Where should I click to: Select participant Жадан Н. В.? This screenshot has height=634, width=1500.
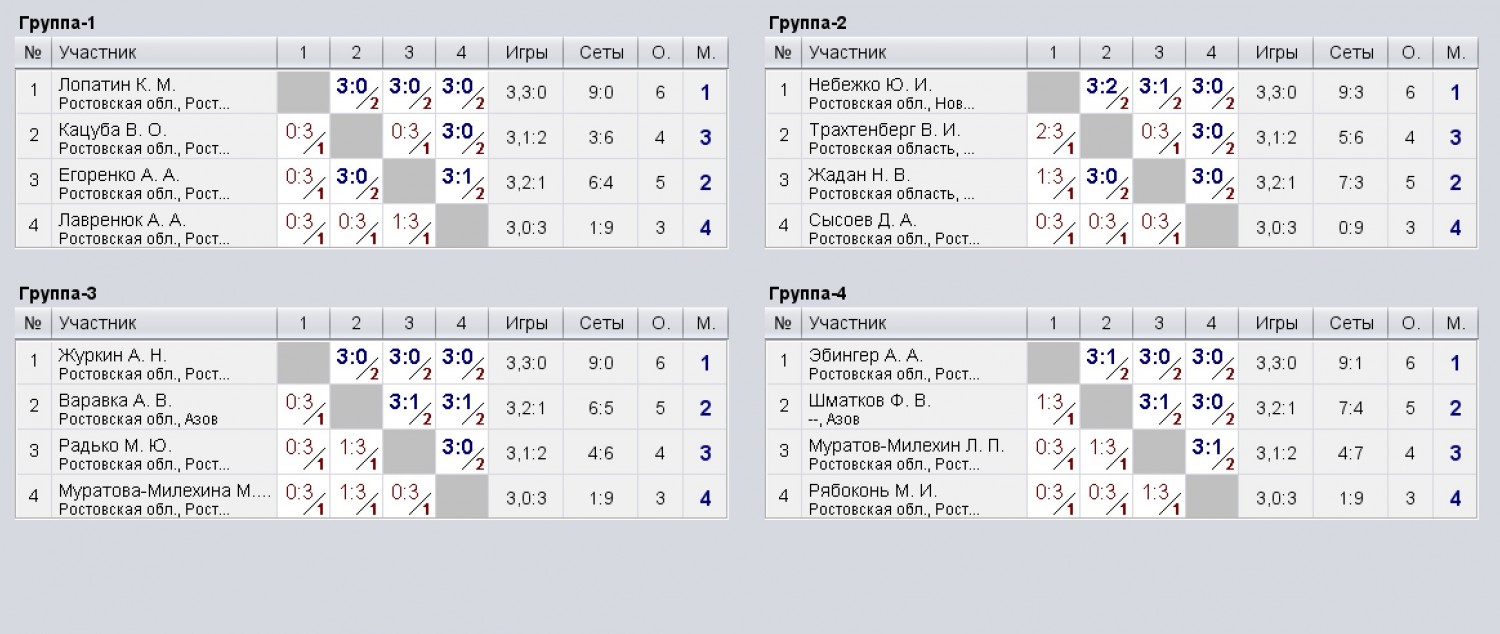[x=859, y=175]
